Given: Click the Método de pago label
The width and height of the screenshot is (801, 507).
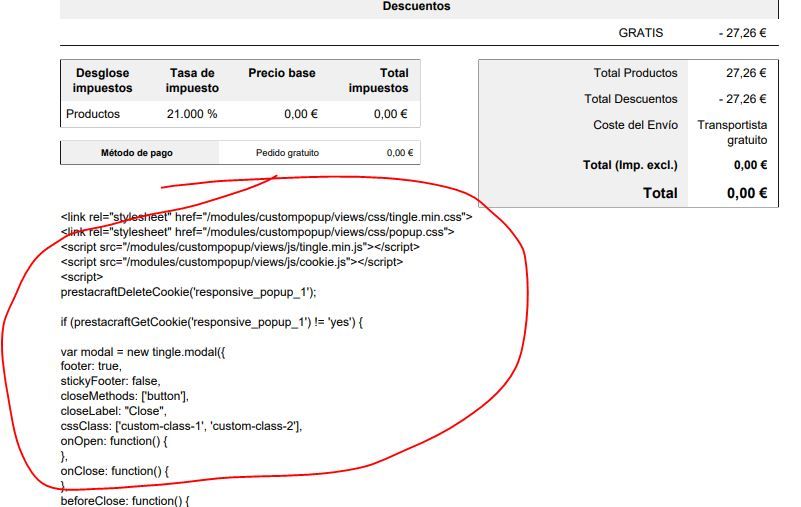Looking at the screenshot, I should coord(137,153).
